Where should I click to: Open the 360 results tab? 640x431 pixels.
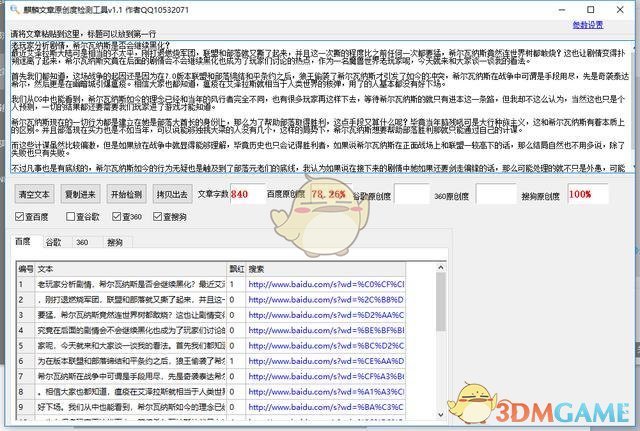(82, 242)
